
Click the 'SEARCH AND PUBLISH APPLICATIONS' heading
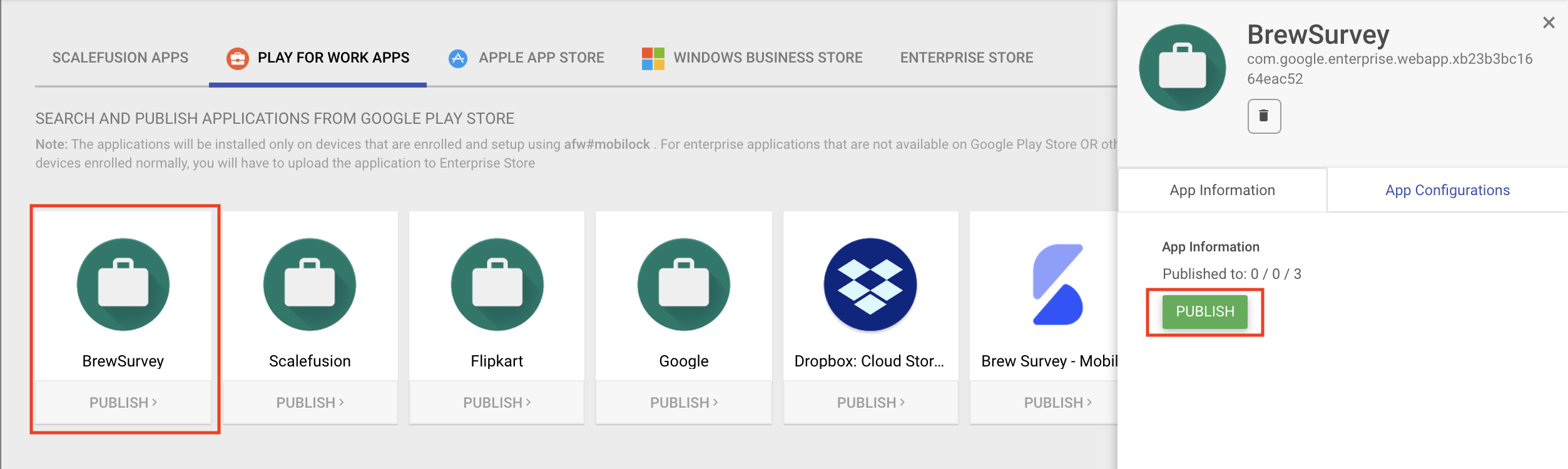275,119
